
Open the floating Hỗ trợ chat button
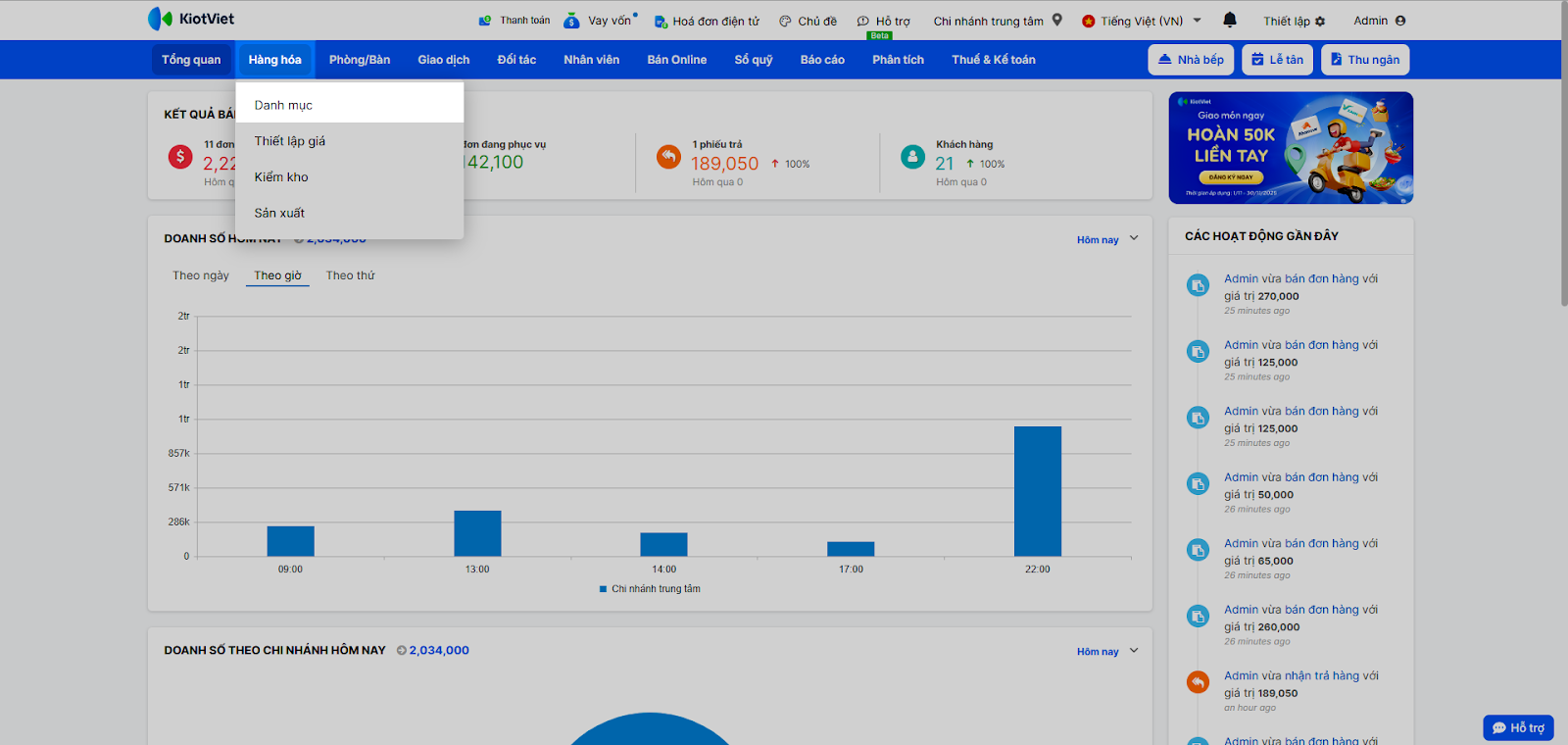[1518, 727]
